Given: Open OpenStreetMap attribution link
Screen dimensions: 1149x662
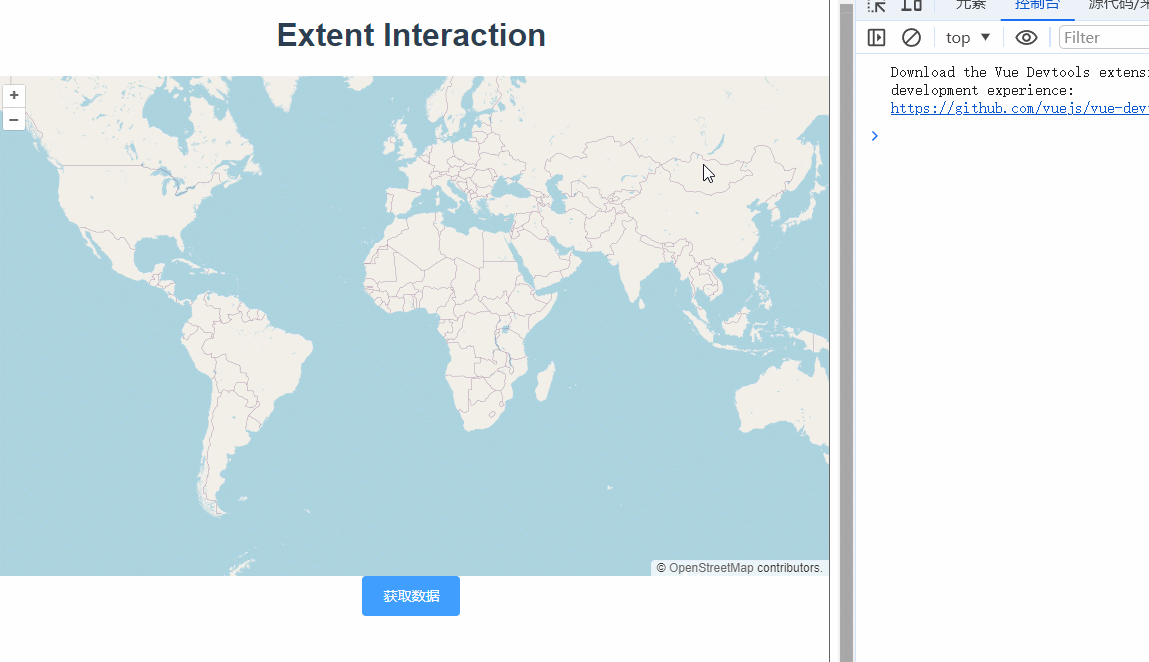Looking at the screenshot, I should click(x=711, y=568).
